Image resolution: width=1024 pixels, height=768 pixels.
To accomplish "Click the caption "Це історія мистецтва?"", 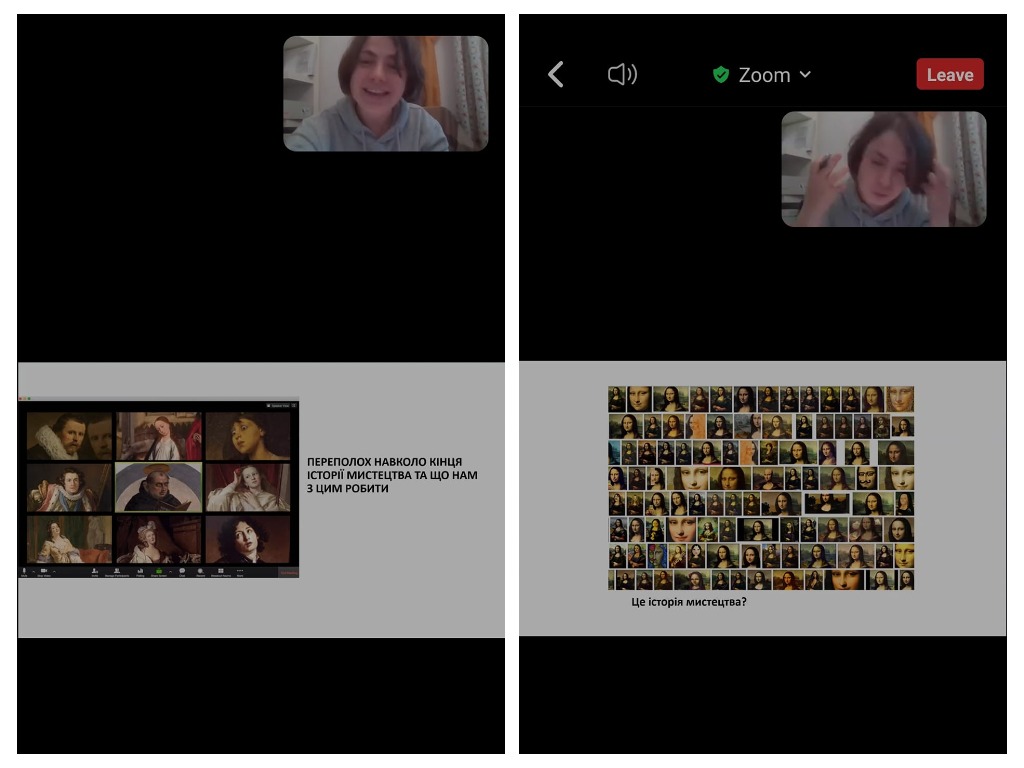I will 688,601.
